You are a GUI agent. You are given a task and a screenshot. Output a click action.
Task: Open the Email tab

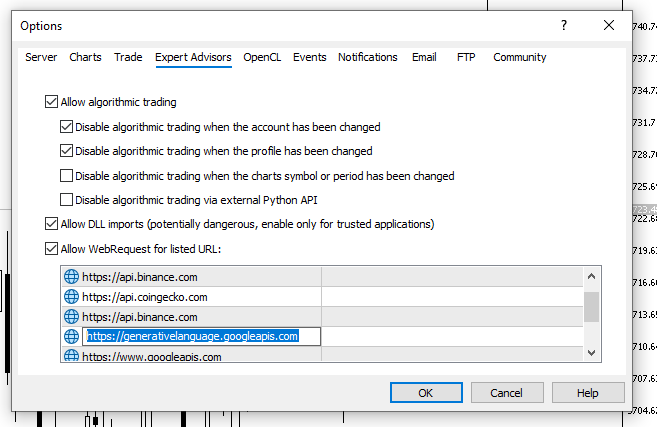(424, 57)
